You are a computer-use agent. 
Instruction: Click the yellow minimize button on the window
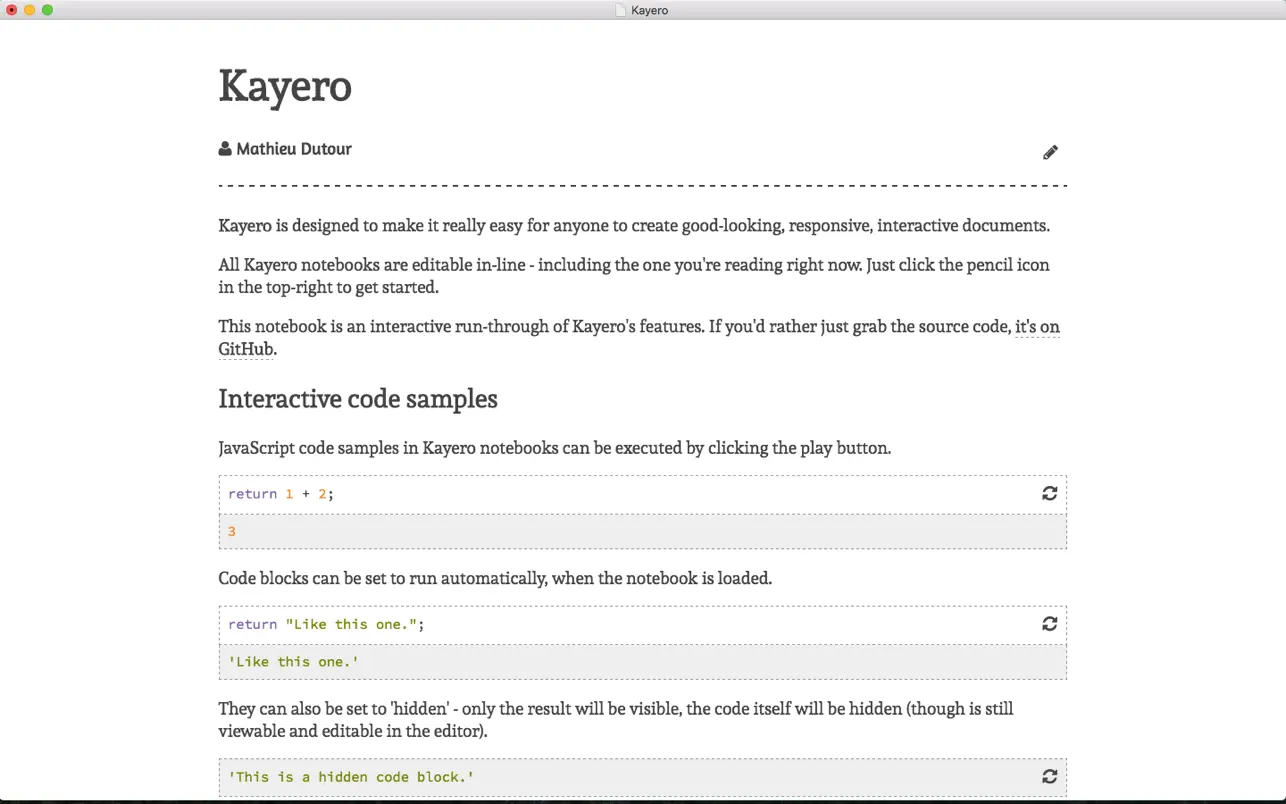pyautogui.click(x=28, y=9)
